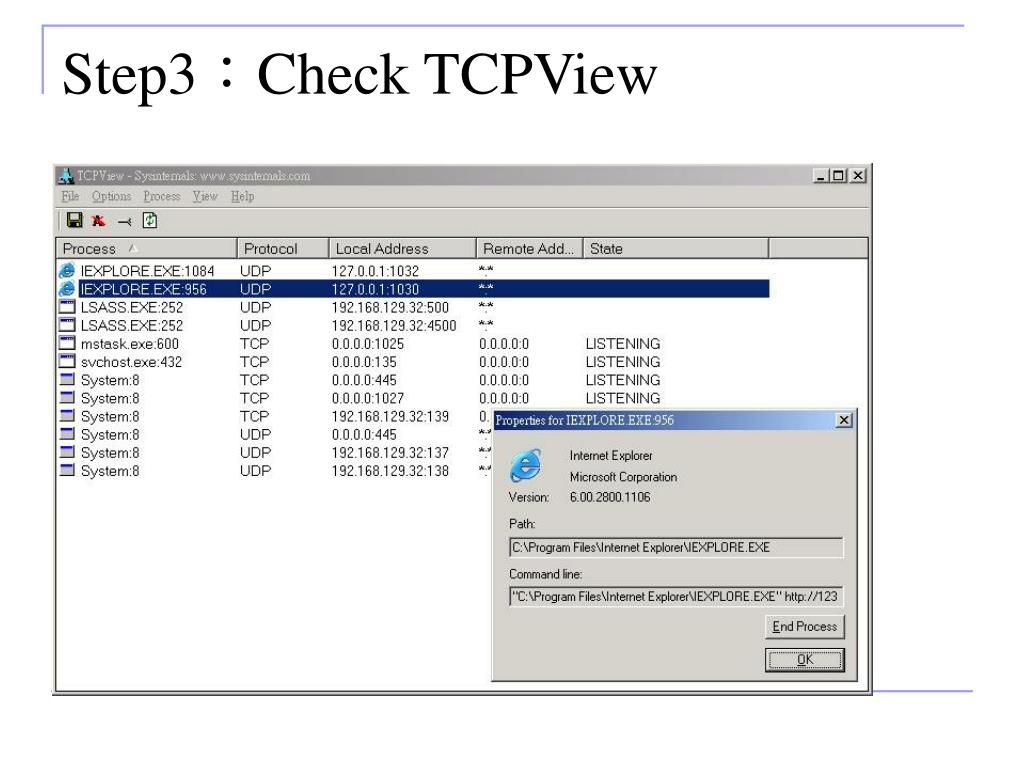The image size is (1024, 768).
Task: Click the System:8 icon on the 0.0.0.0:1027 row
Action: (67, 397)
